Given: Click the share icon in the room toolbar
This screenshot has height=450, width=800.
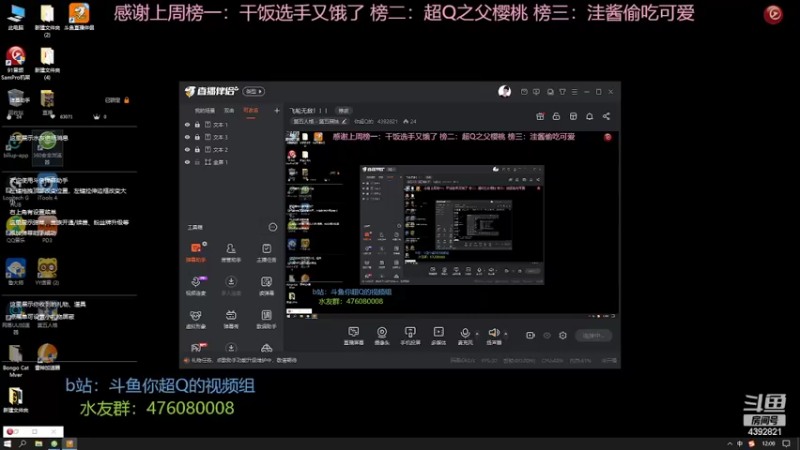Looking at the screenshot, I should coord(606,116).
